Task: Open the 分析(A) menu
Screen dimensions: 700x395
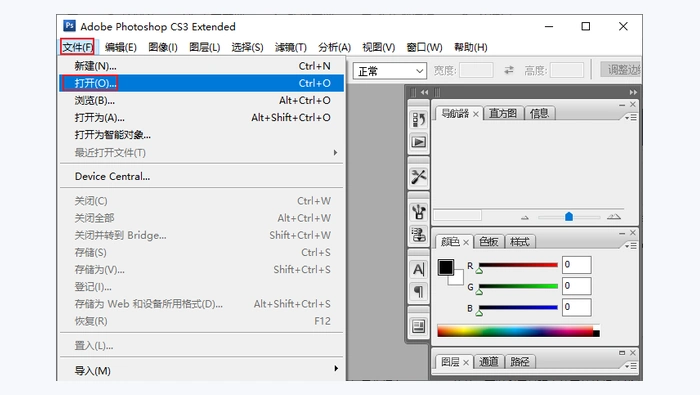Action: point(334,47)
